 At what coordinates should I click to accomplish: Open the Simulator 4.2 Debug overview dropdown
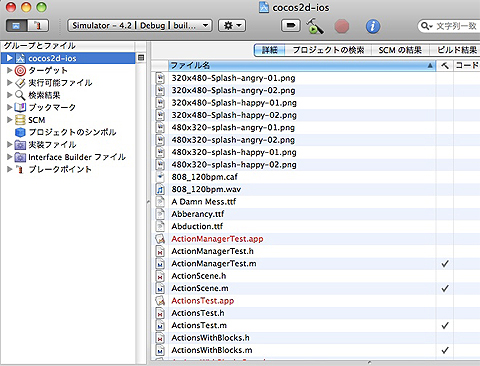[x=140, y=26]
